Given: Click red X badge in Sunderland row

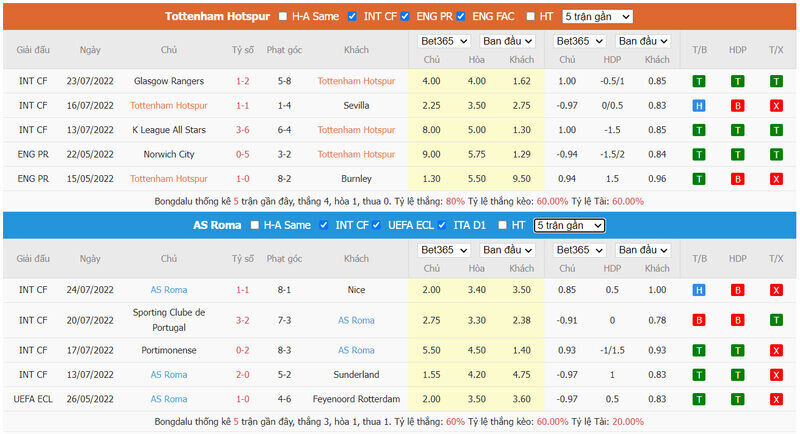Looking at the screenshot, I should pyautogui.click(x=776, y=375).
